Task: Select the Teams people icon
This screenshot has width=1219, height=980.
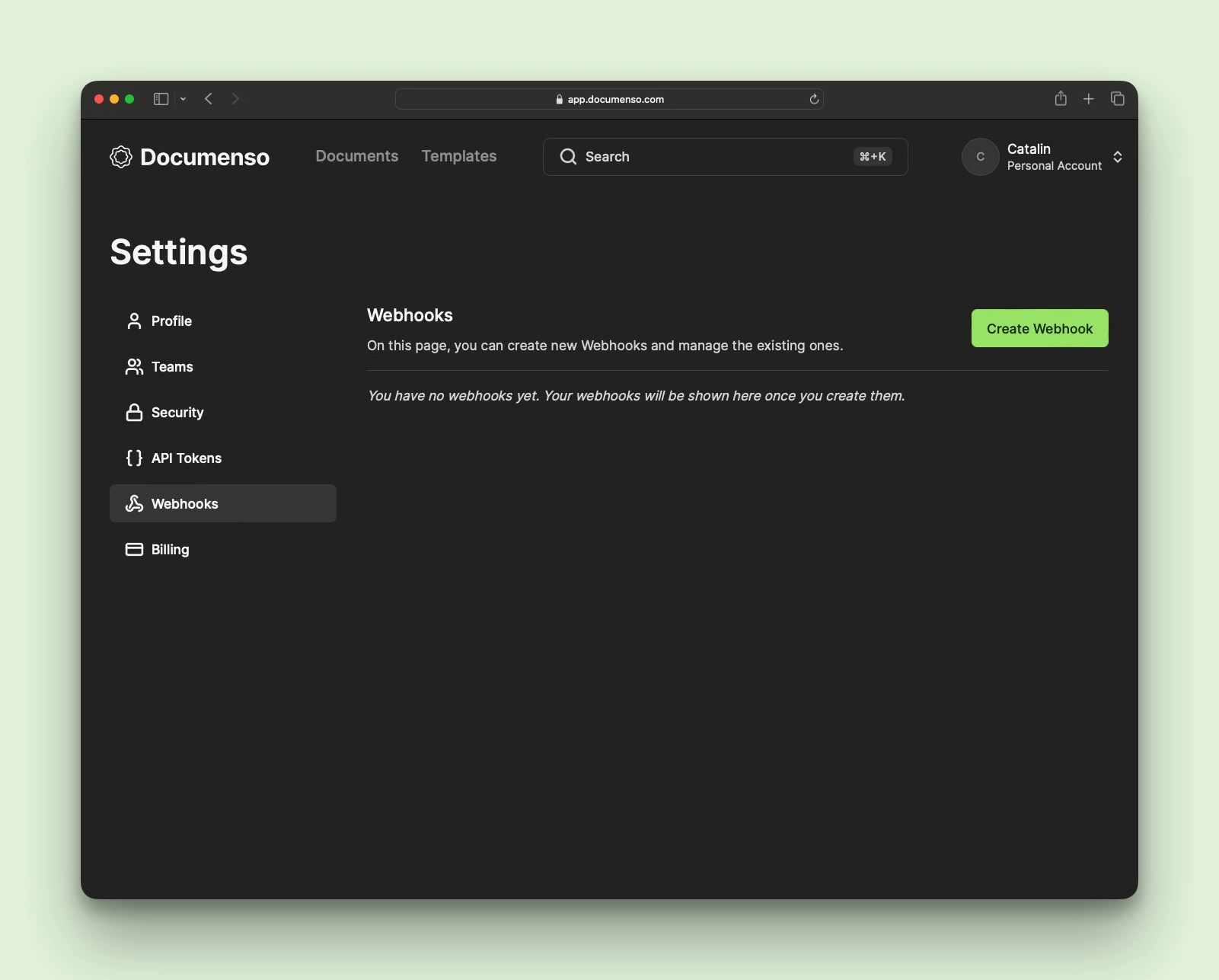Action: tap(134, 367)
